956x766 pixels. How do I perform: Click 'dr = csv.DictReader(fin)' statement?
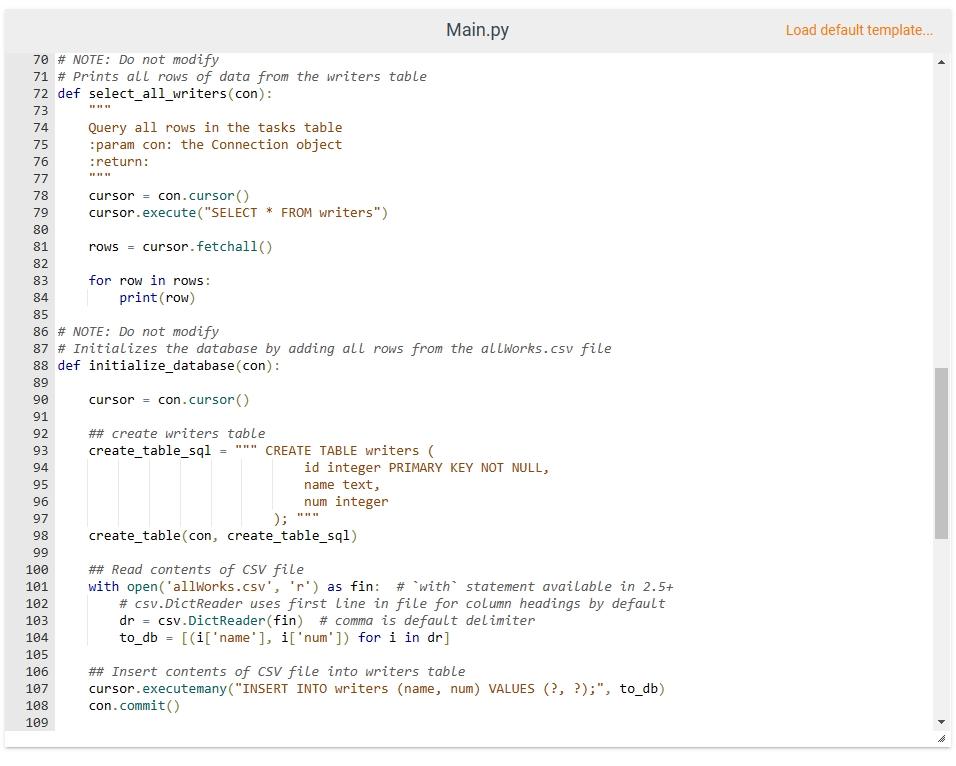click(x=211, y=621)
